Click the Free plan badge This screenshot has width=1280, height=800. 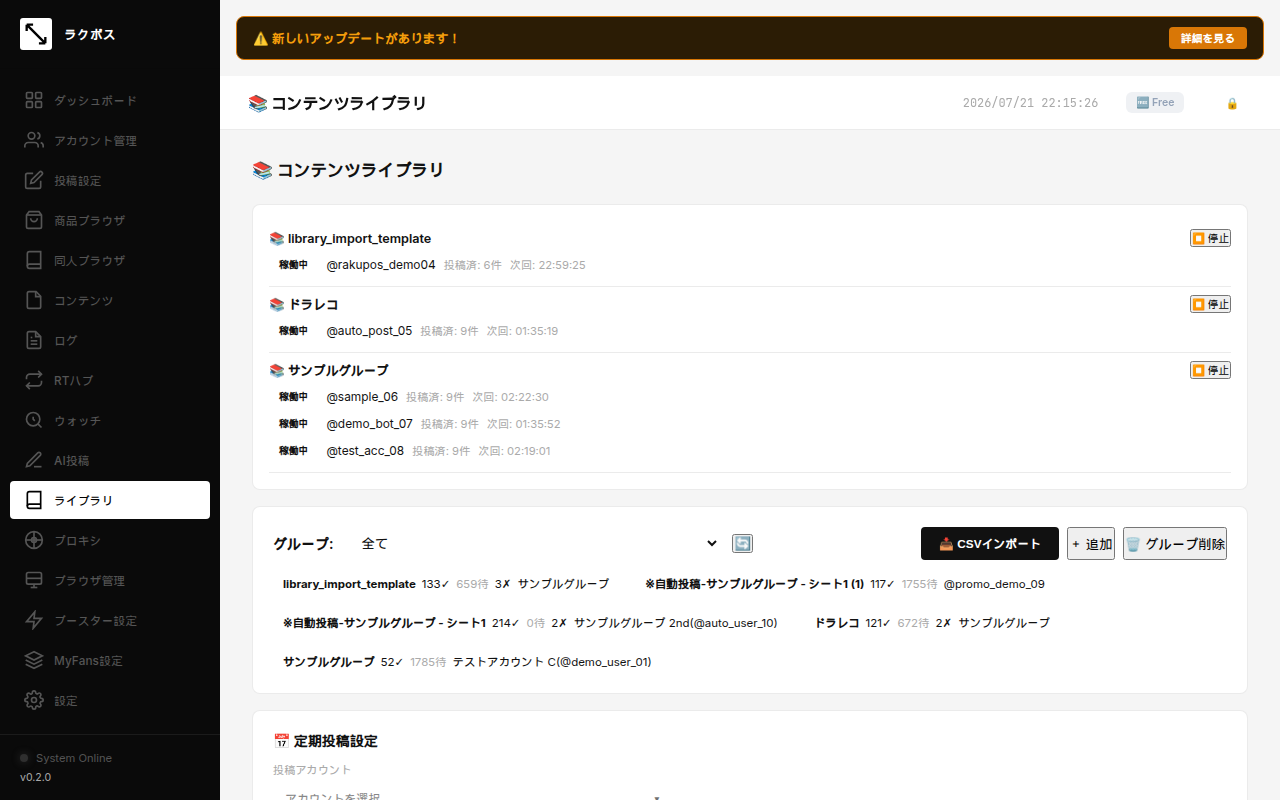[x=1155, y=102]
